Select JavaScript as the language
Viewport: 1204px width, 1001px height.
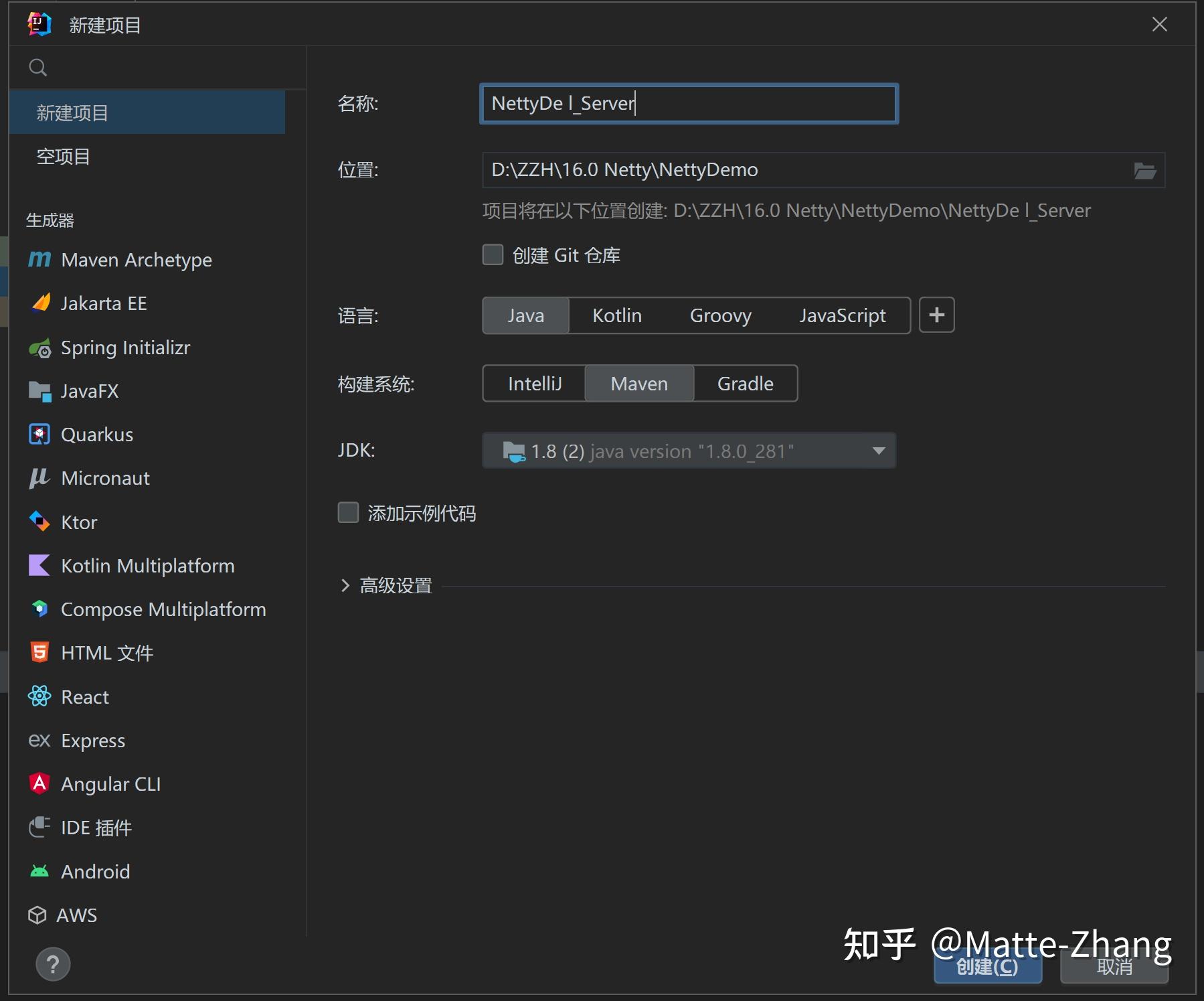842,315
